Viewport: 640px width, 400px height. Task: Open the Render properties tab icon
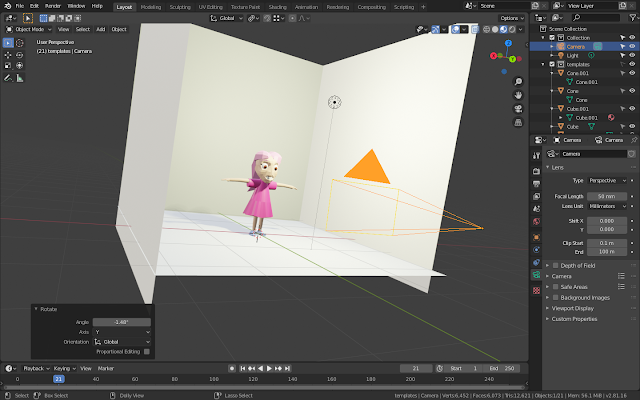pos(536,171)
